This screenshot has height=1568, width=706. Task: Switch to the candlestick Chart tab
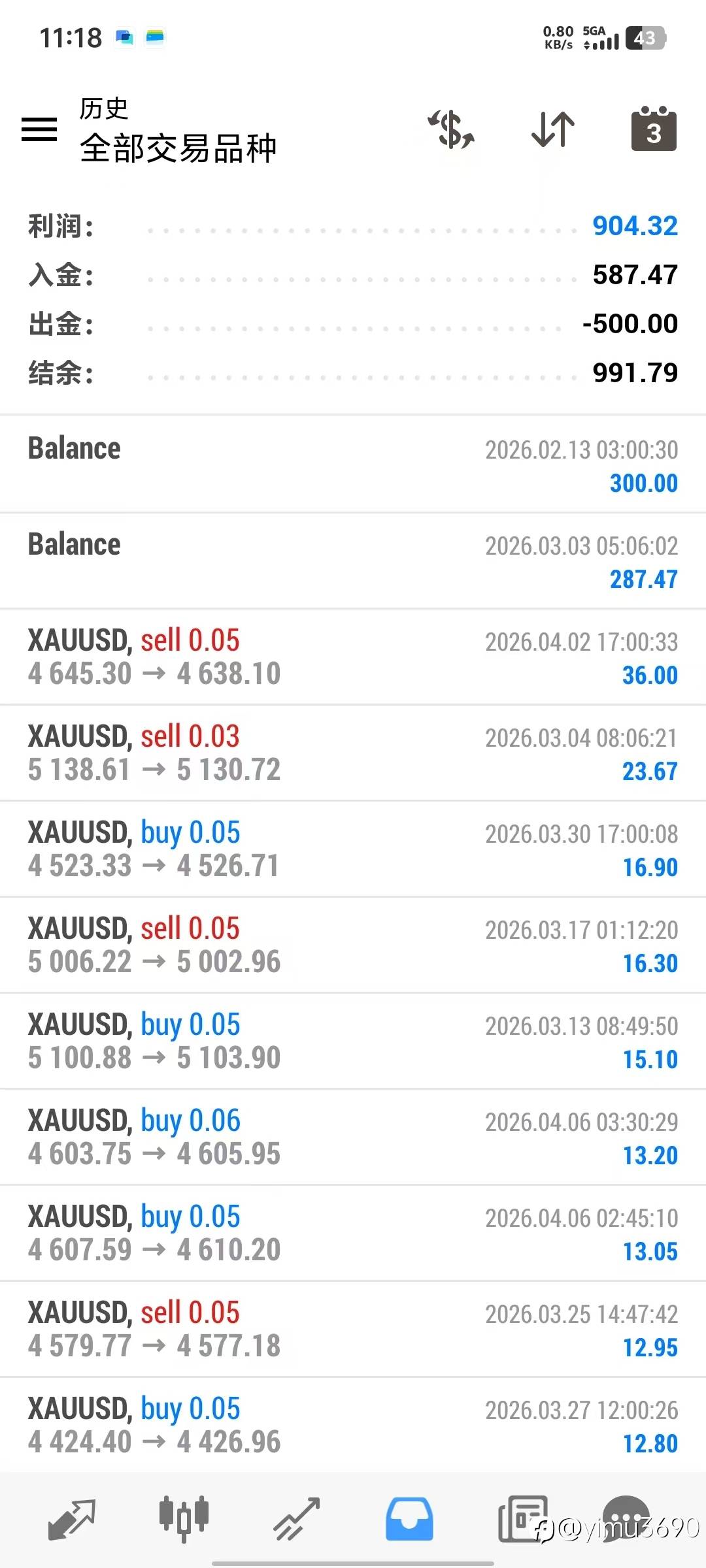click(x=184, y=1518)
